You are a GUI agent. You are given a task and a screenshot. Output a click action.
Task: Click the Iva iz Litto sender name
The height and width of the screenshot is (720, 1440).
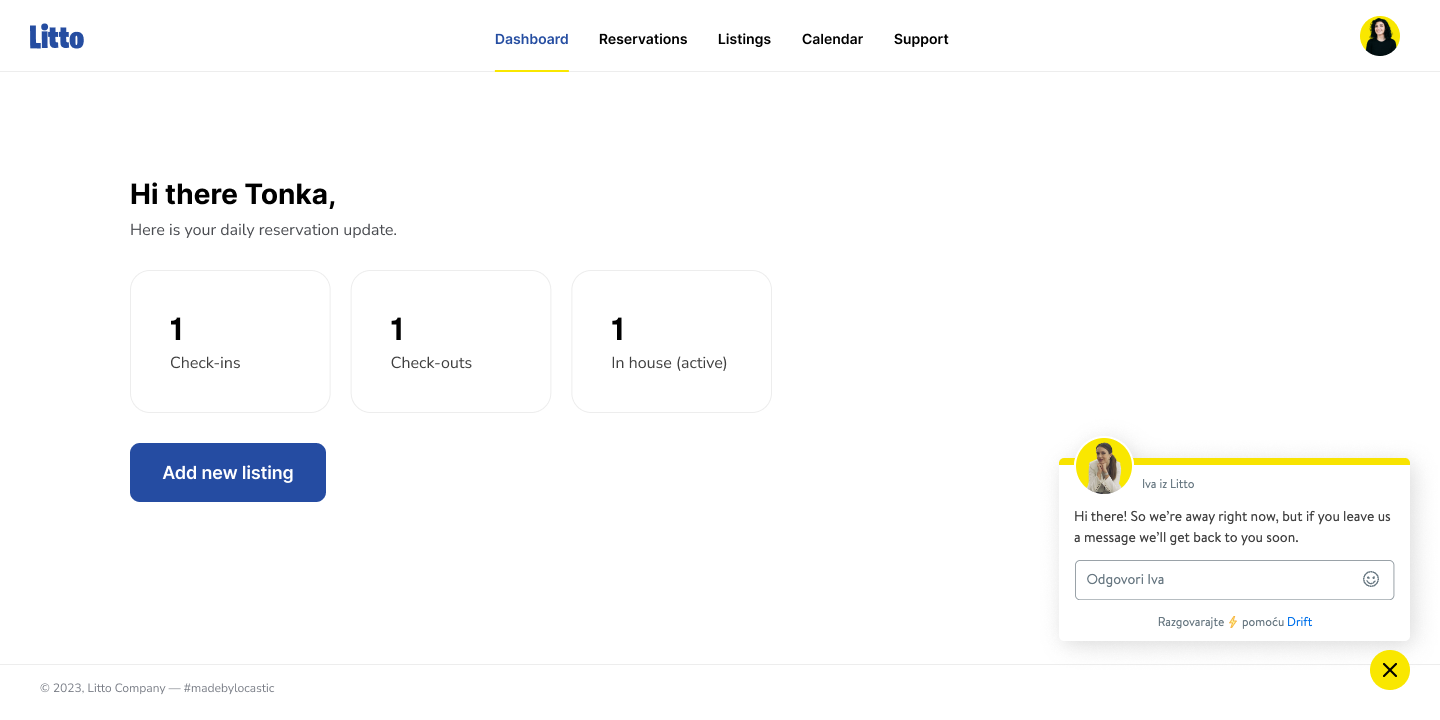coord(1168,484)
